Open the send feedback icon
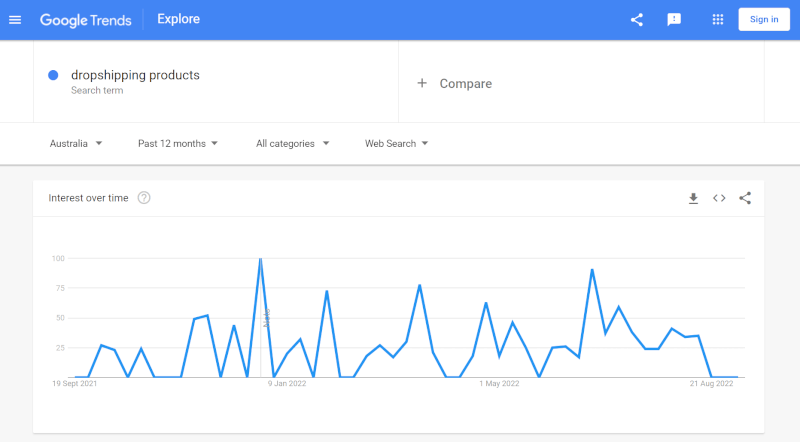This screenshot has height=442, width=800. click(x=674, y=19)
